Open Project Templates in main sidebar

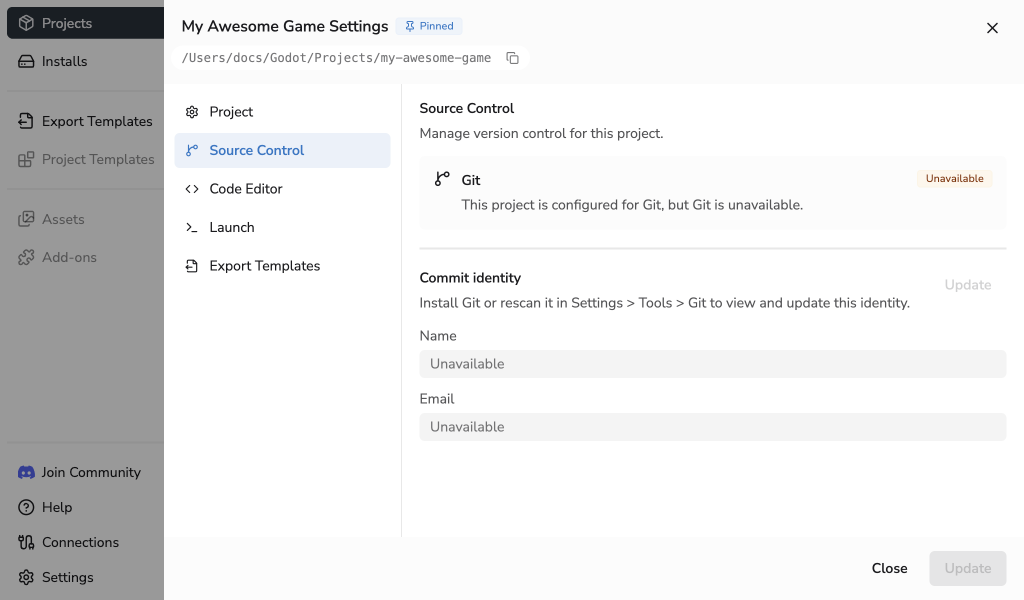85,159
